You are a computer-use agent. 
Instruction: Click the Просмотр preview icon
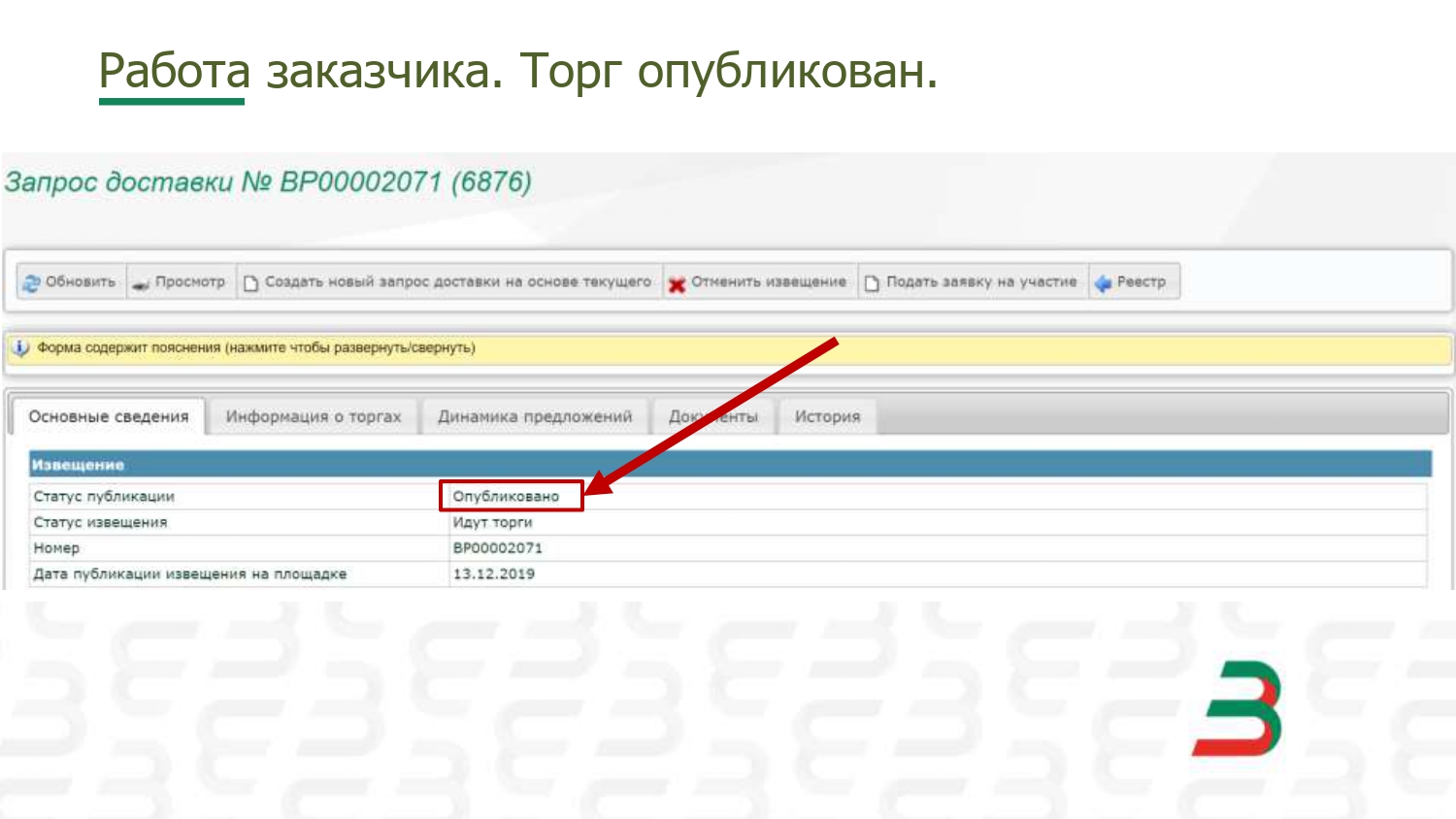141,282
